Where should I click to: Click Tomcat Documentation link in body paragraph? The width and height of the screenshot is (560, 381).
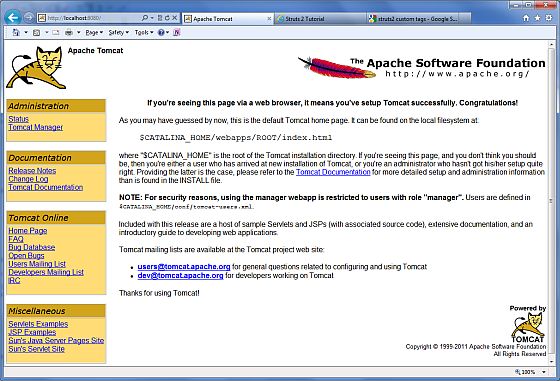coord(333,172)
